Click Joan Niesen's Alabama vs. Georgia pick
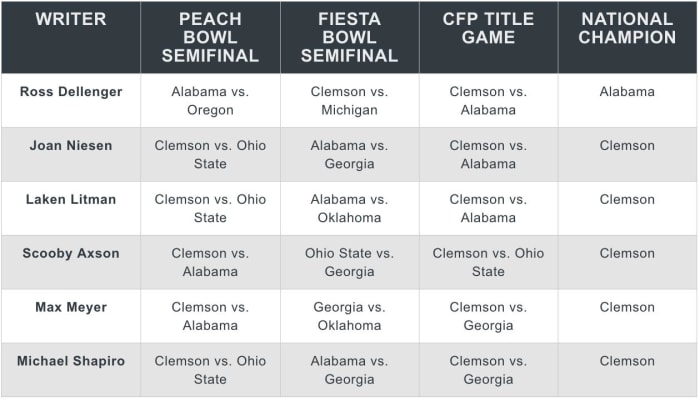The image size is (700, 401). 349,155
